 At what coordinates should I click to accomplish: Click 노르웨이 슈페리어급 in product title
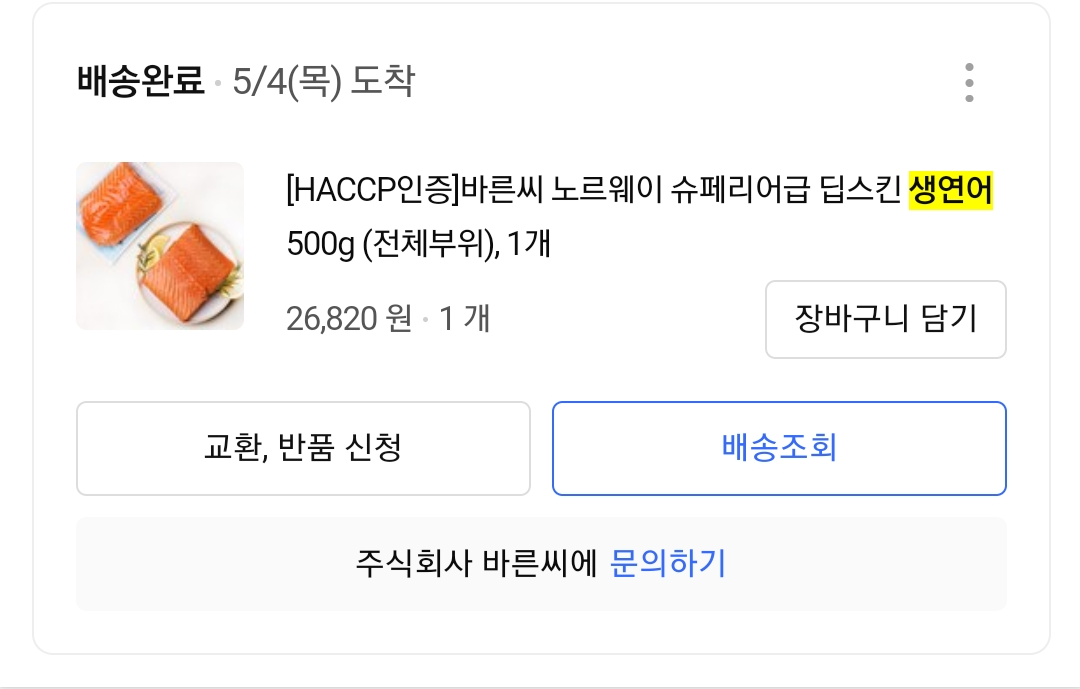coord(676,189)
